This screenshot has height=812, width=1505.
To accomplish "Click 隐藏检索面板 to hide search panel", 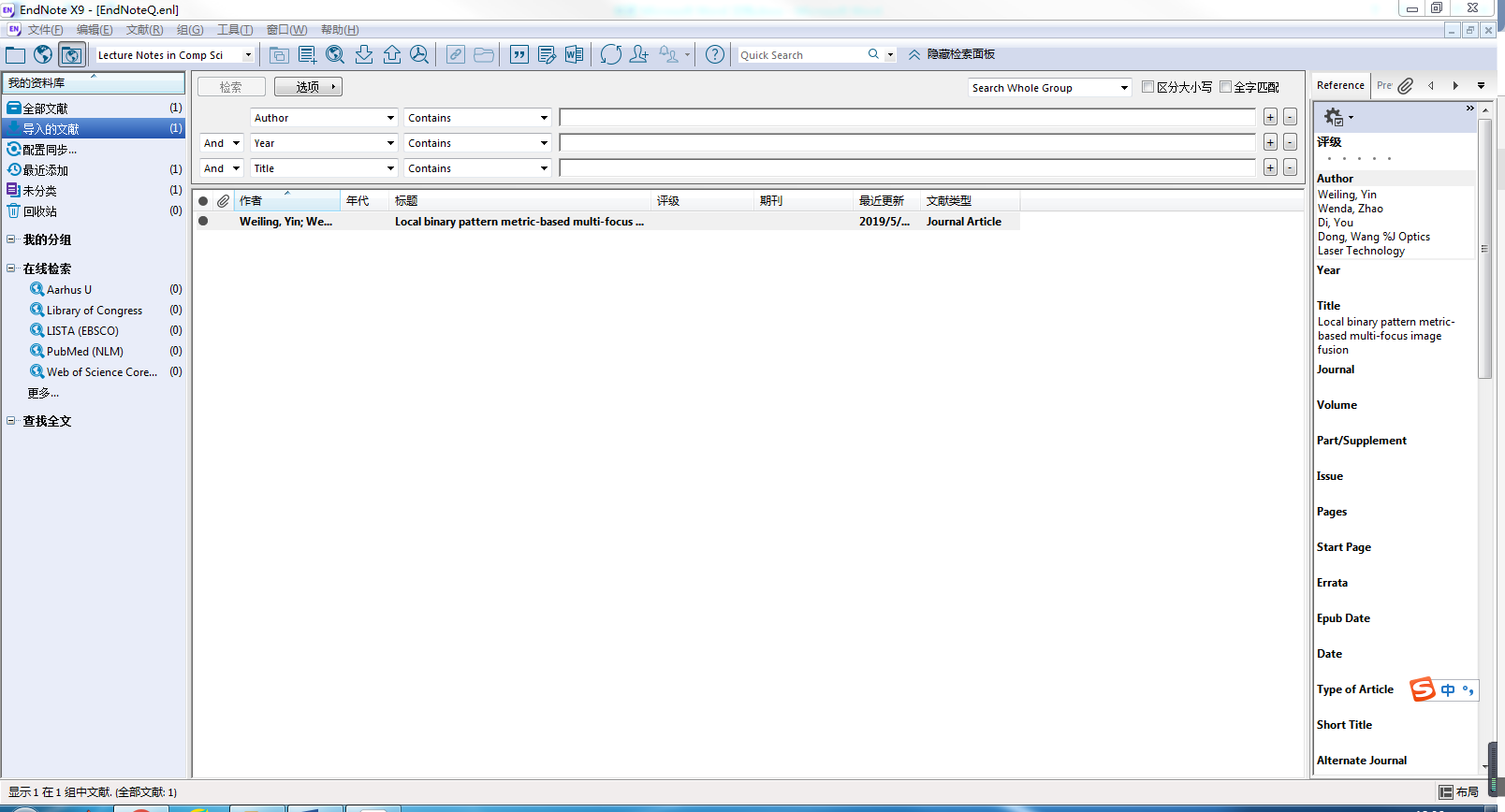I will click(x=952, y=54).
